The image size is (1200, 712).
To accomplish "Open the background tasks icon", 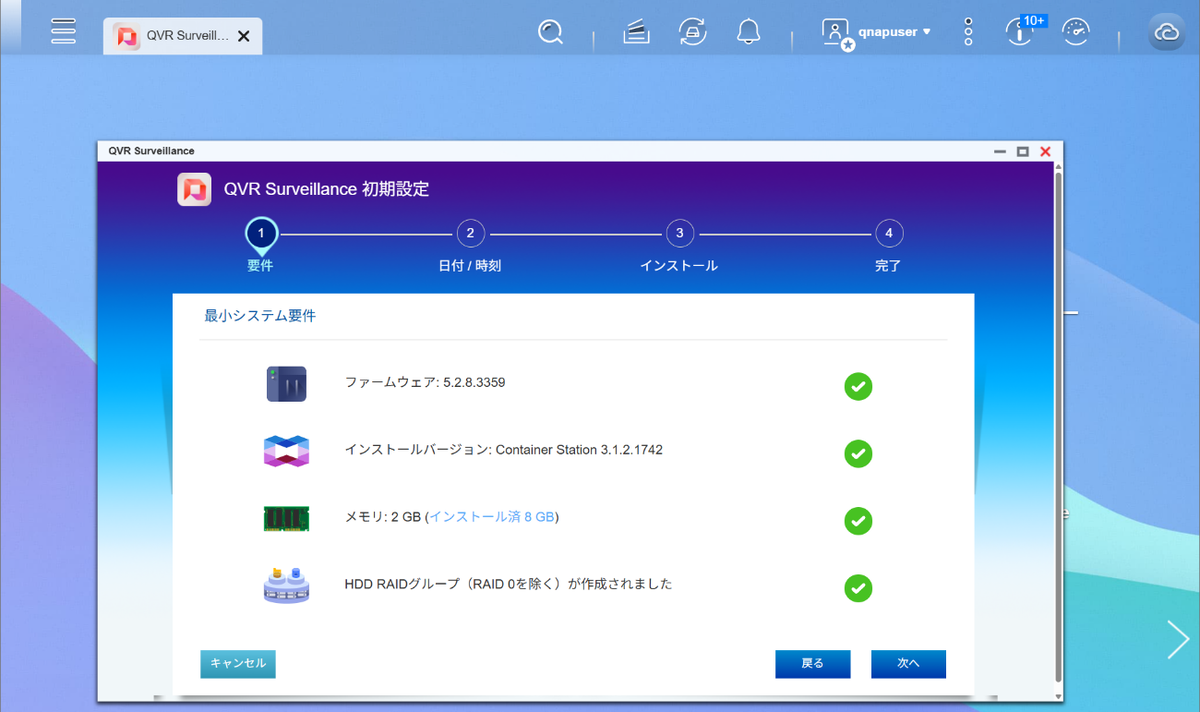I will point(636,33).
